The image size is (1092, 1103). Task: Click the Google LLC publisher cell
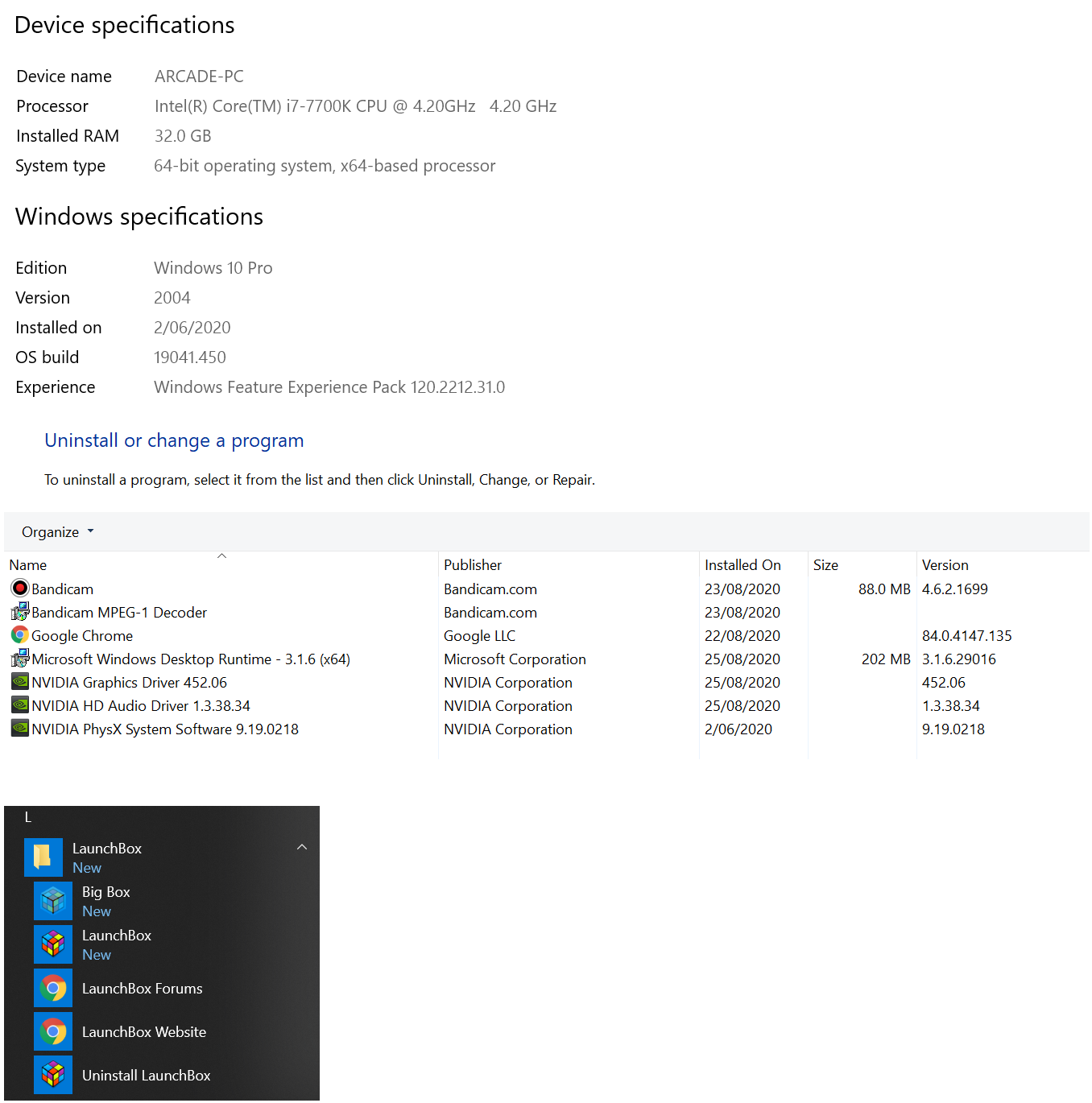(479, 635)
